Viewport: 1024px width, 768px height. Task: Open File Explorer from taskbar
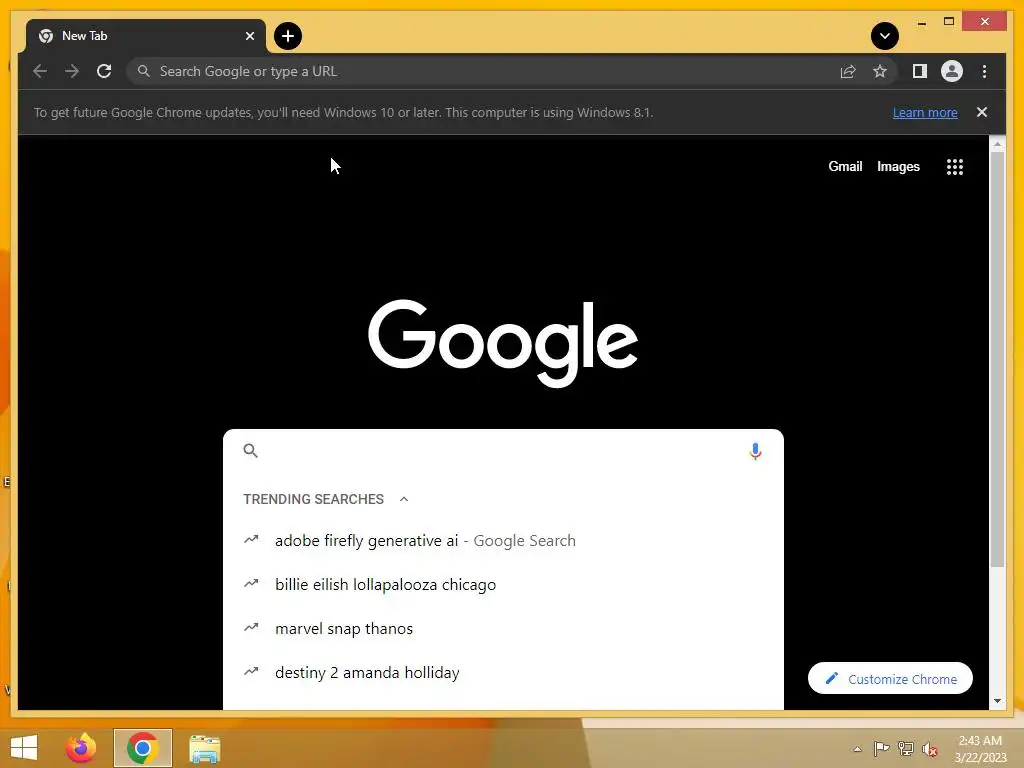click(204, 748)
